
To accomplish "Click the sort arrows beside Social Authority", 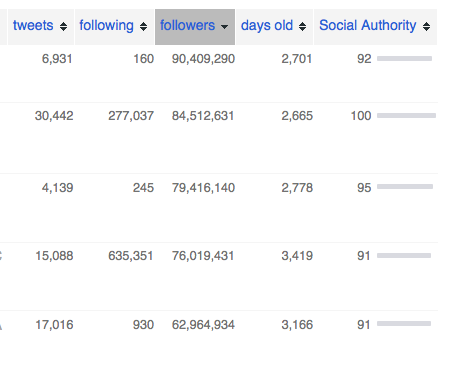I will point(426,26).
